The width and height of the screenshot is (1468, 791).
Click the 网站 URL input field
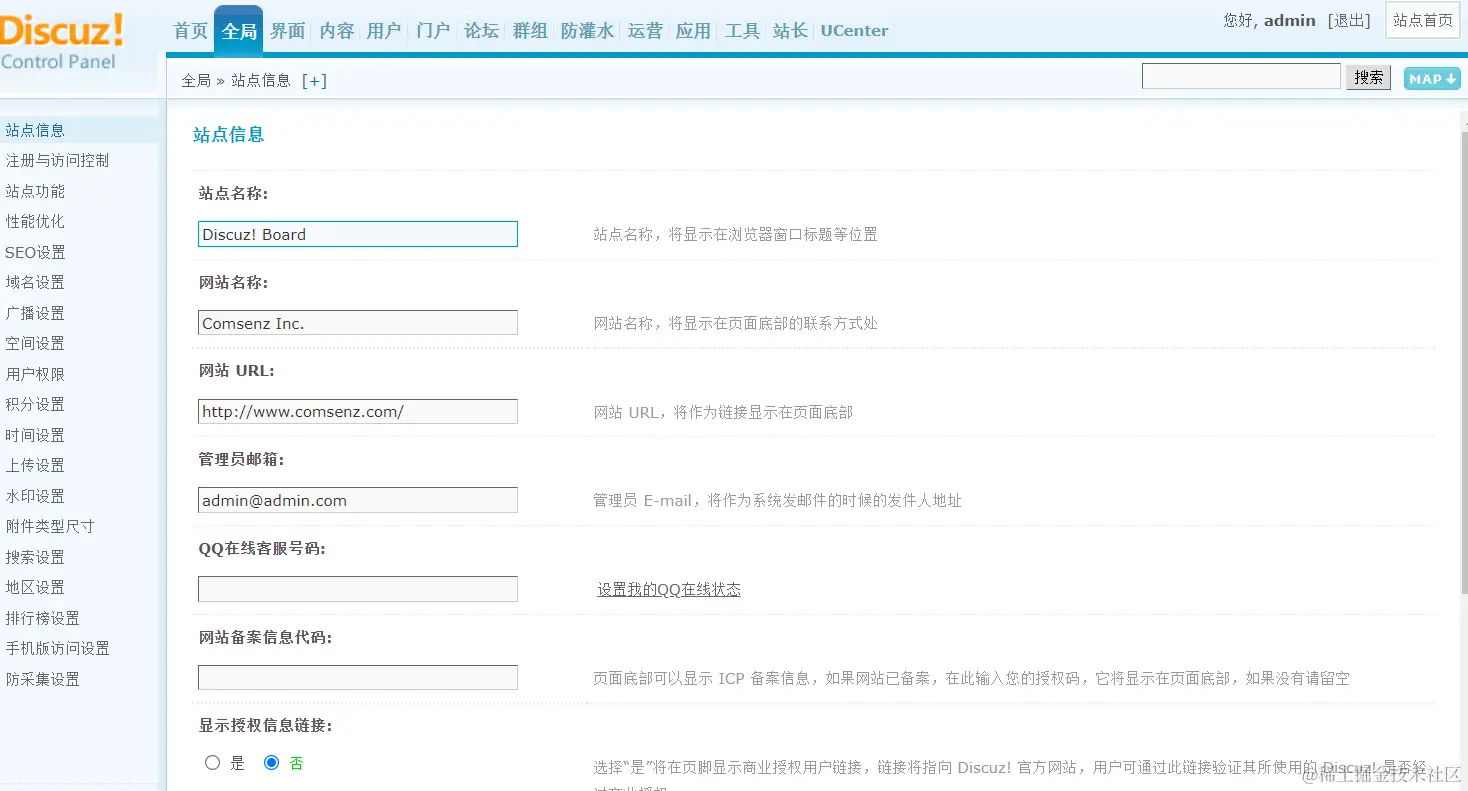point(358,411)
